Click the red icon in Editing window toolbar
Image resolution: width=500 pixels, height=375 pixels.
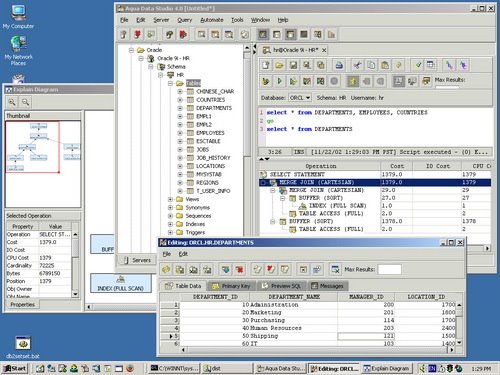coord(239,269)
